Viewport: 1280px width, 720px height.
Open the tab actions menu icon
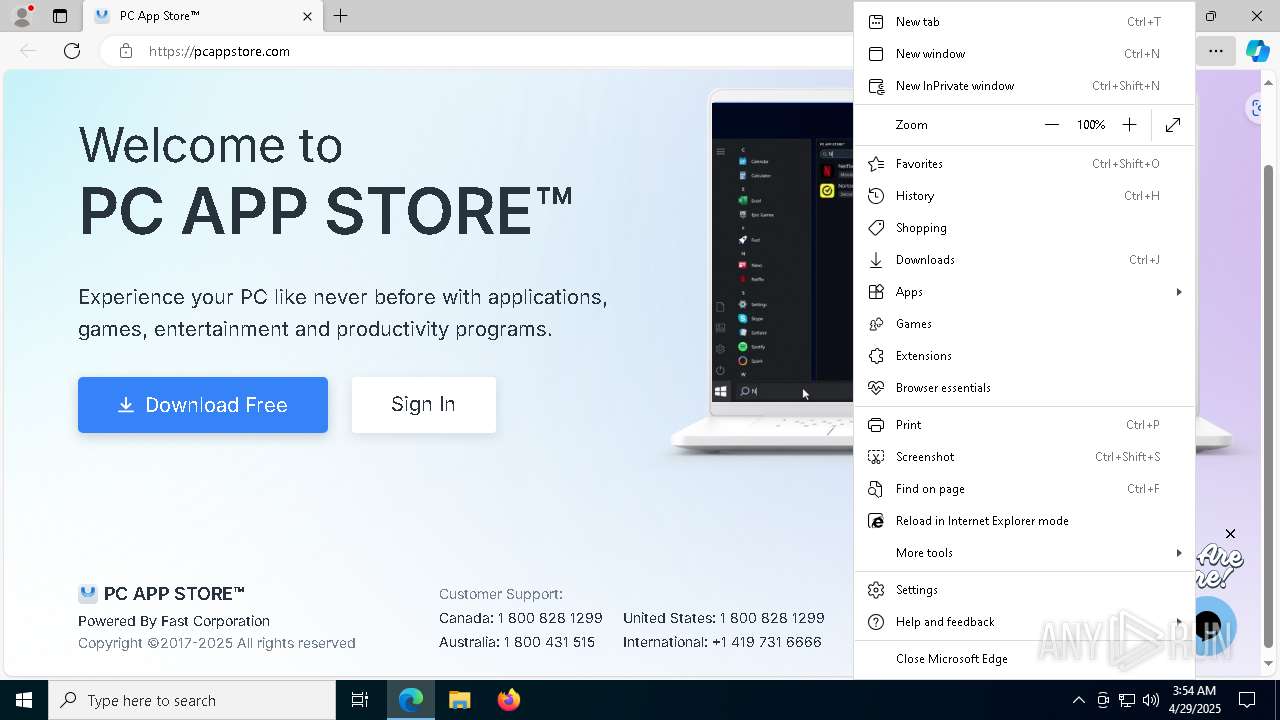pyautogui.click(x=60, y=16)
